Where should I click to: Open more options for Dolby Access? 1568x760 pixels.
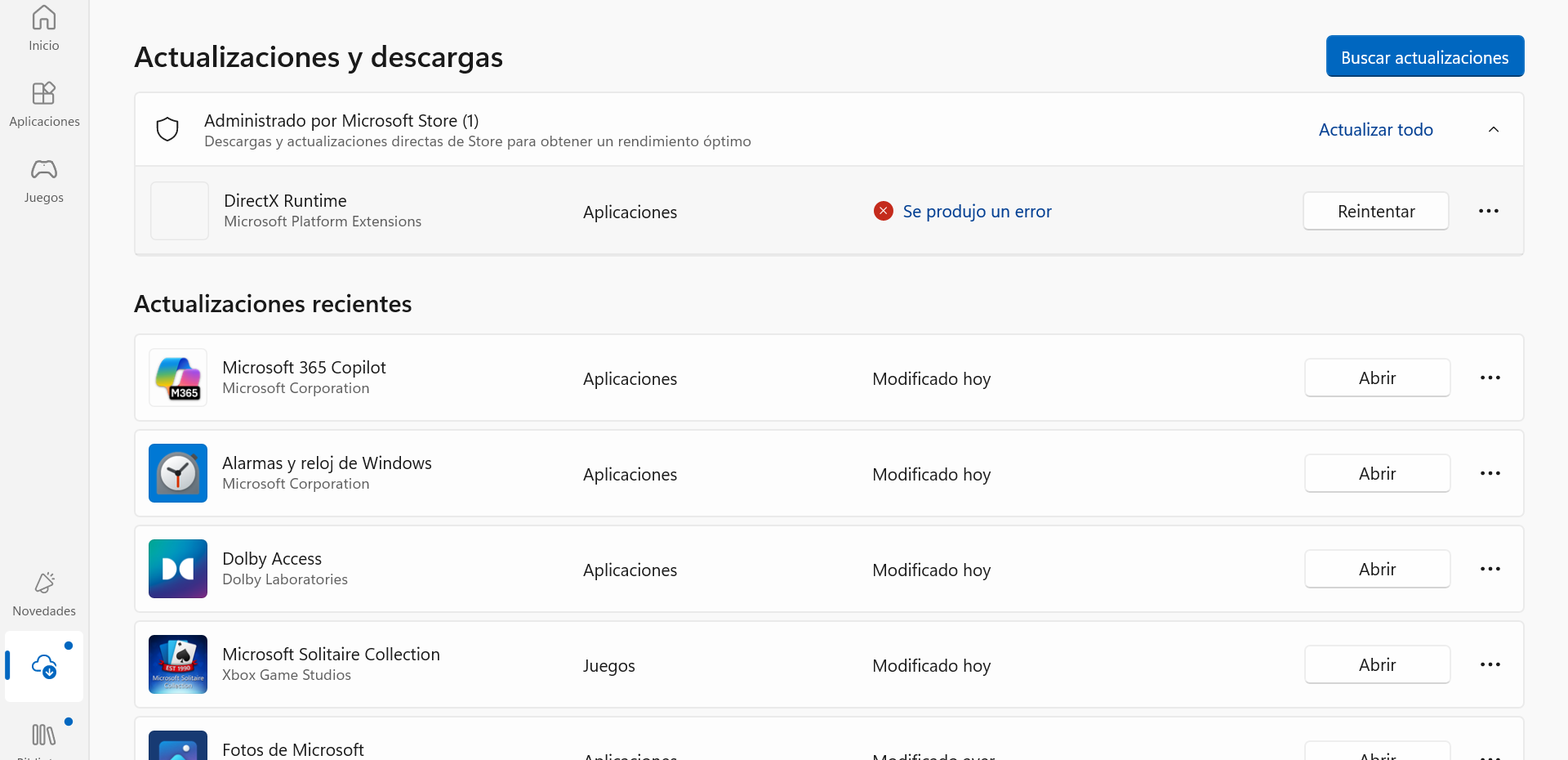click(1490, 569)
